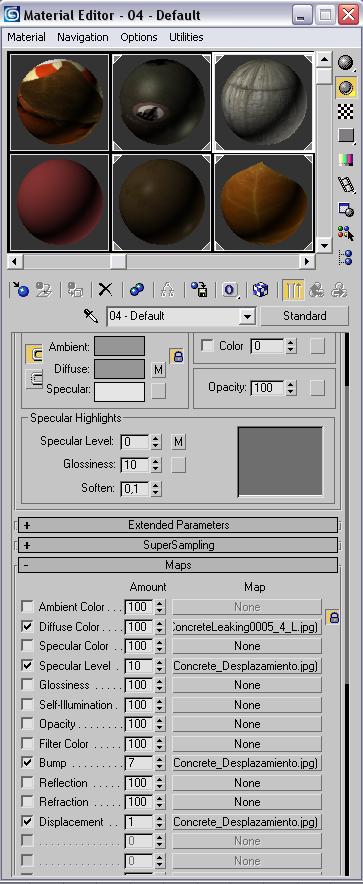Viewport: 363px width, 884px height.
Task: Click the Make Unique icon
Action: click(167, 290)
